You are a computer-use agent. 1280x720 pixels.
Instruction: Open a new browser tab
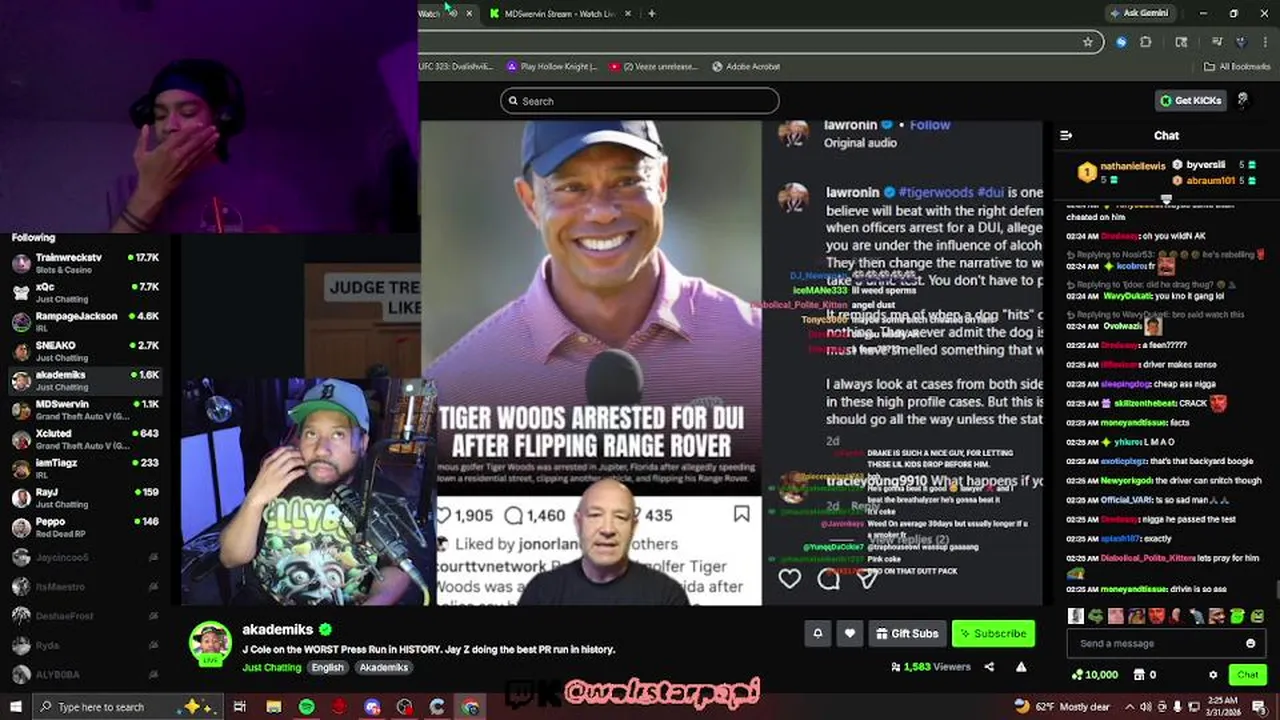tap(652, 14)
